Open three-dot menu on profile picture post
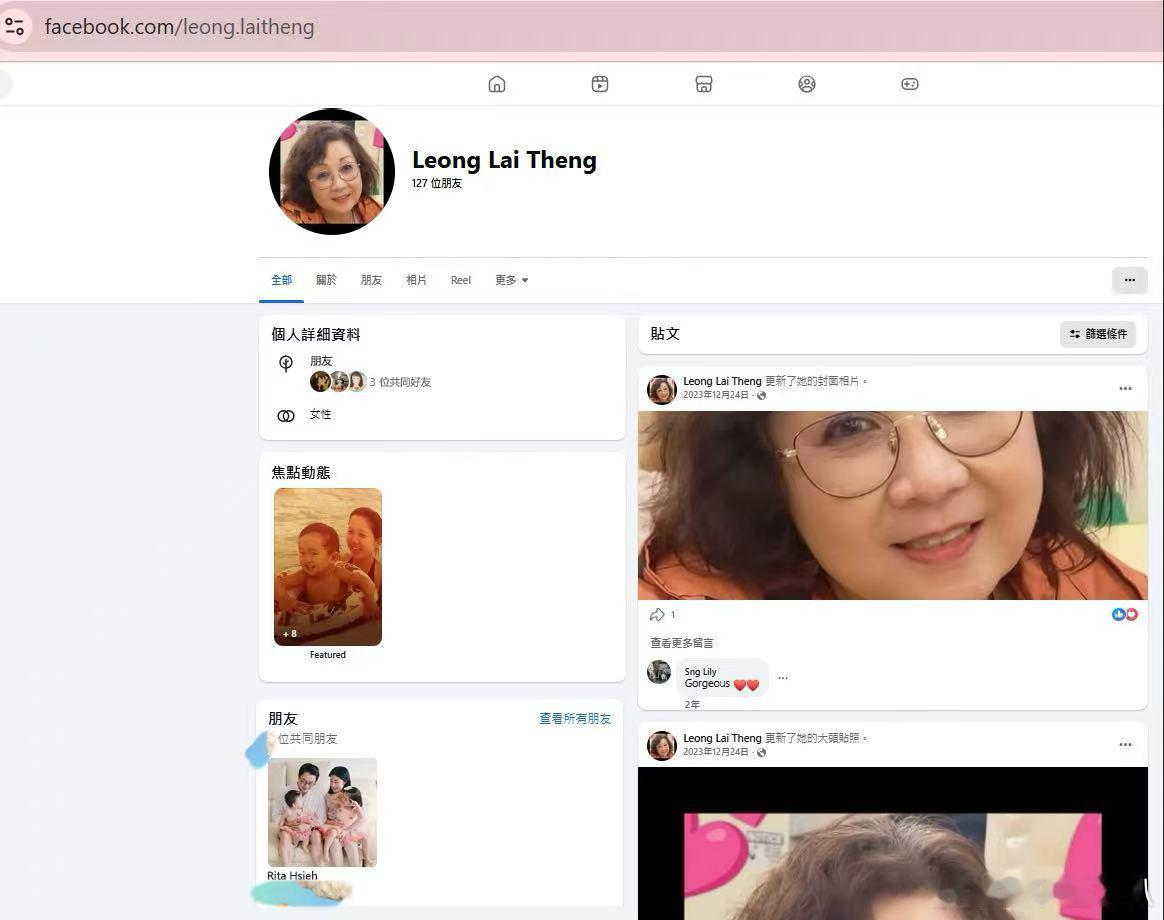This screenshot has height=920, width=1164. (1125, 744)
